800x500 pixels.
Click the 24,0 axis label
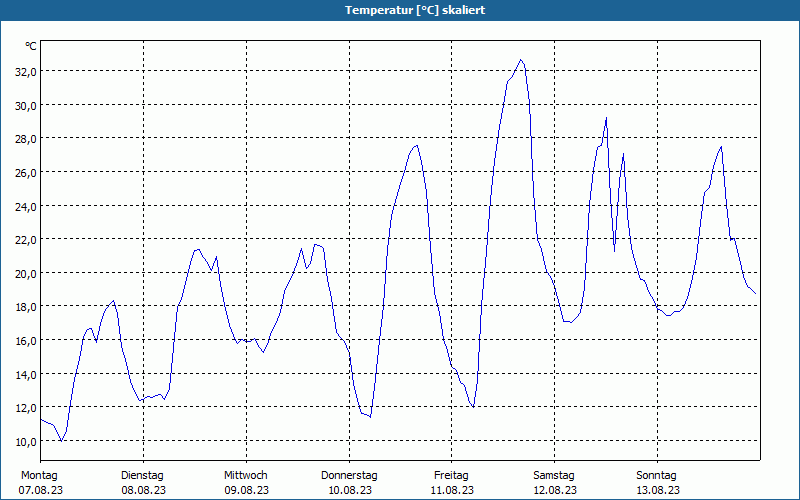26,207
